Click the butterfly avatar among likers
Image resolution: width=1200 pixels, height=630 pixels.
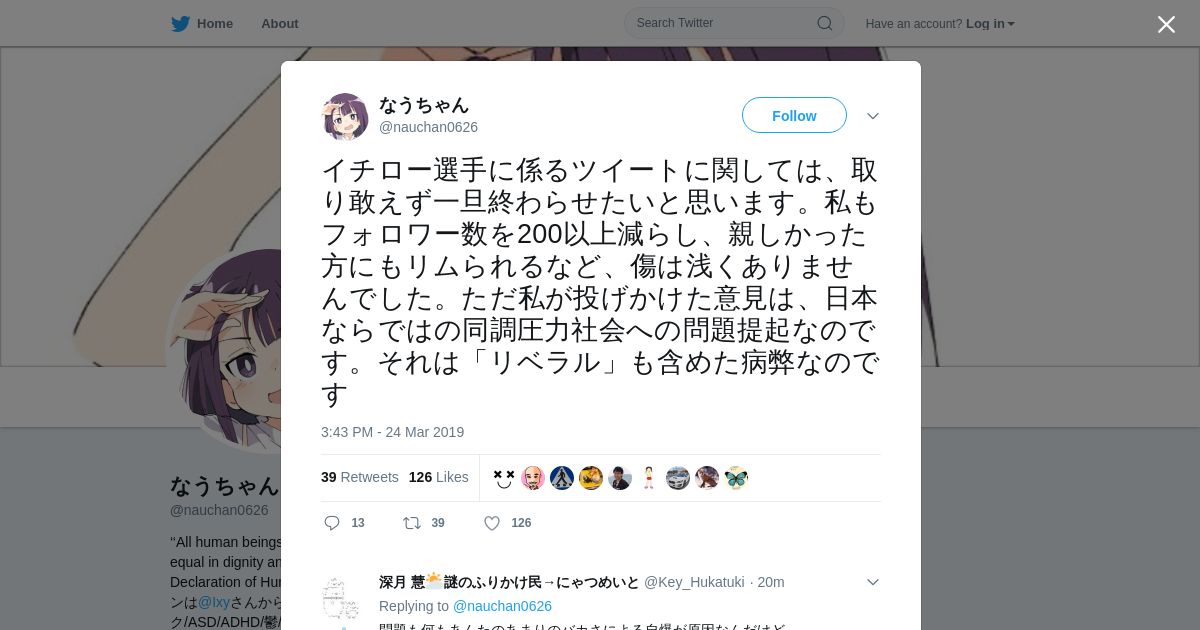(736, 478)
